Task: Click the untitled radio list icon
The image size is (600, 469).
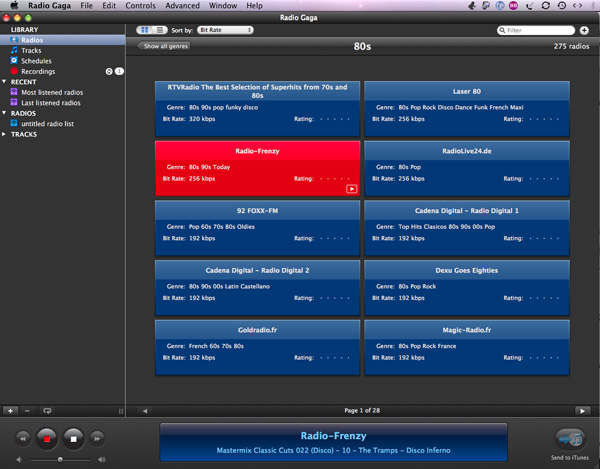Action: point(14,123)
